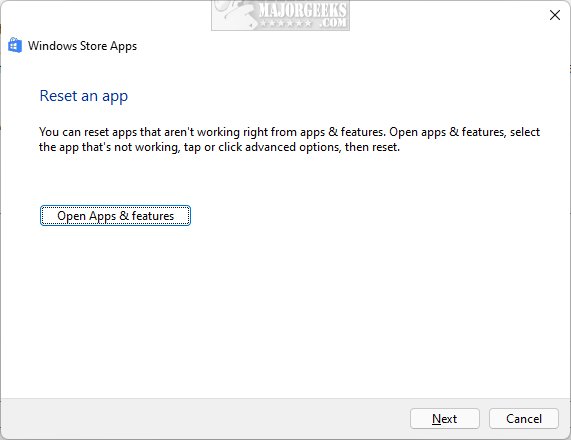Close the troubleshooter with the X icon
Screen dimensions: 571x440
pos(555,15)
